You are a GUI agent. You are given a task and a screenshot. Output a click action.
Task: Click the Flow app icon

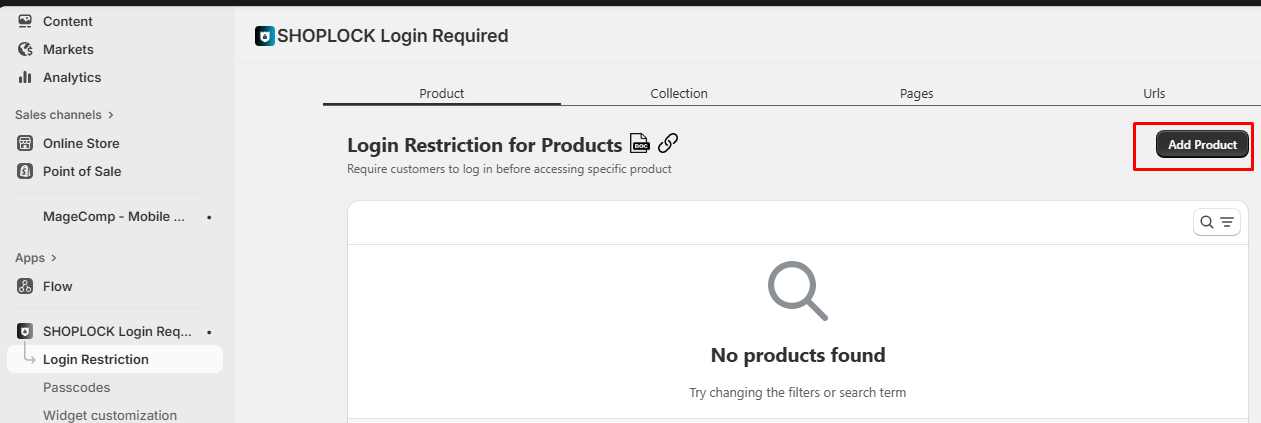pyautogui.click(x=25, y=286)
